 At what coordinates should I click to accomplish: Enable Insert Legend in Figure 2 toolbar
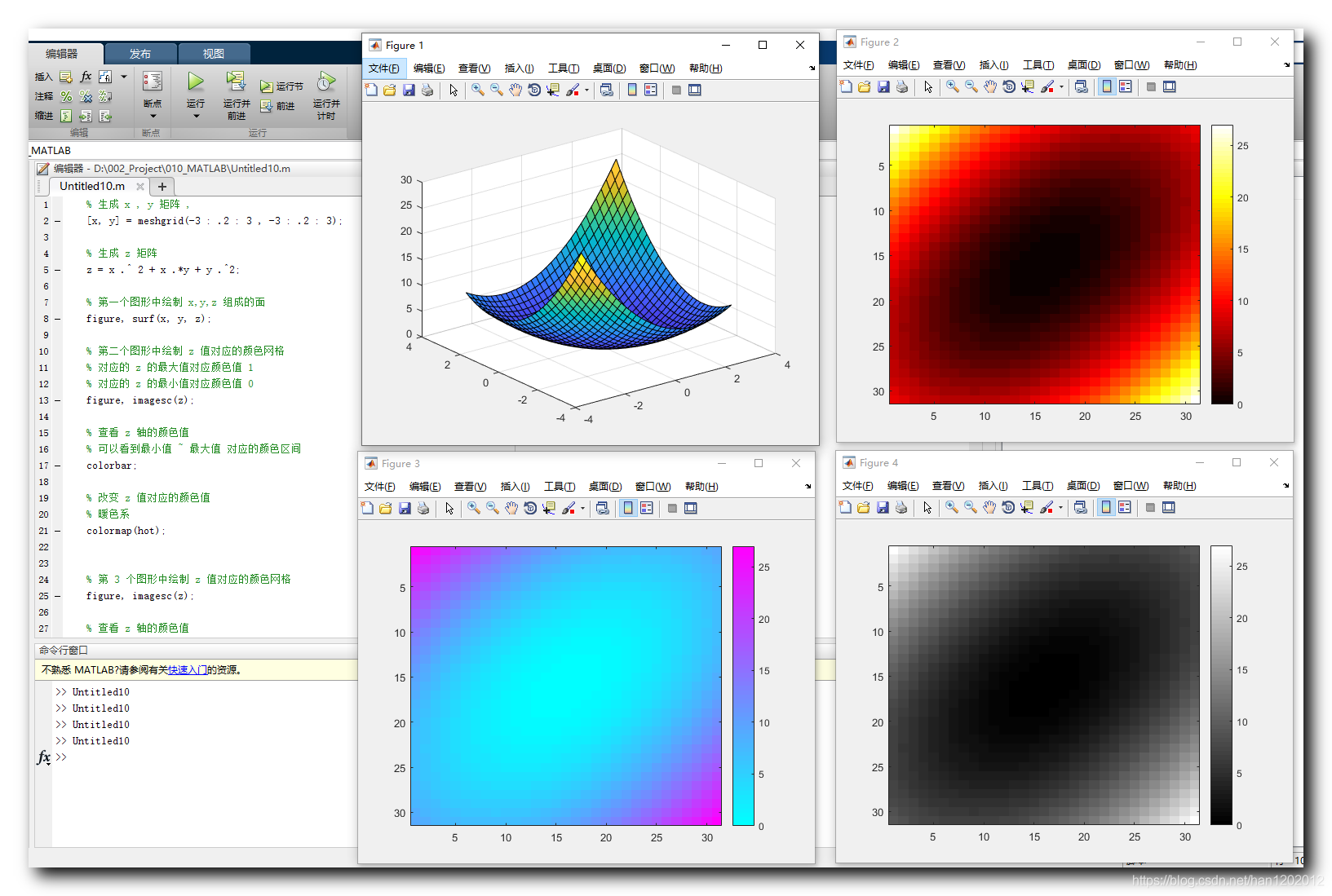tap(1126, 86)
